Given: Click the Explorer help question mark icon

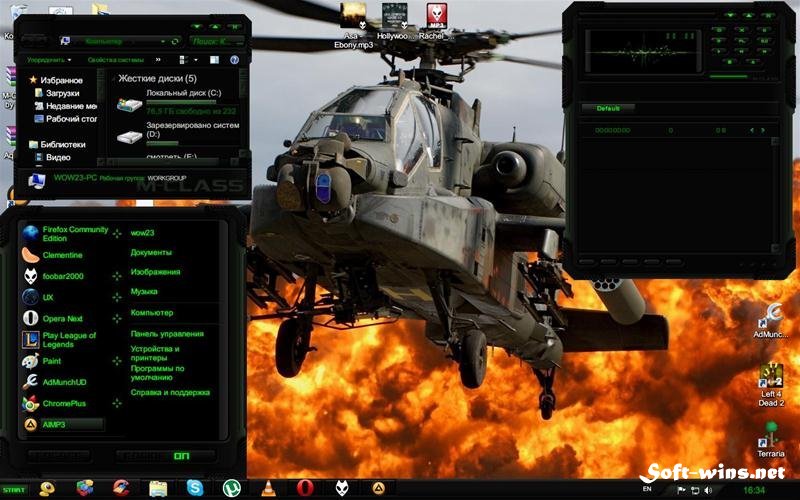Looking at the screenshot, I should [x=234, y=60].
